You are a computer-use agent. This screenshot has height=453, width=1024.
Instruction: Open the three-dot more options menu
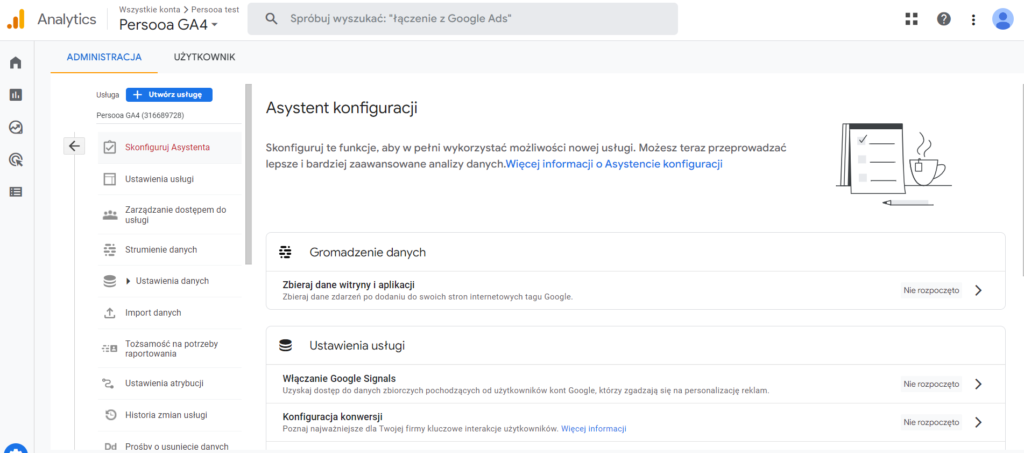pos(974,20)
